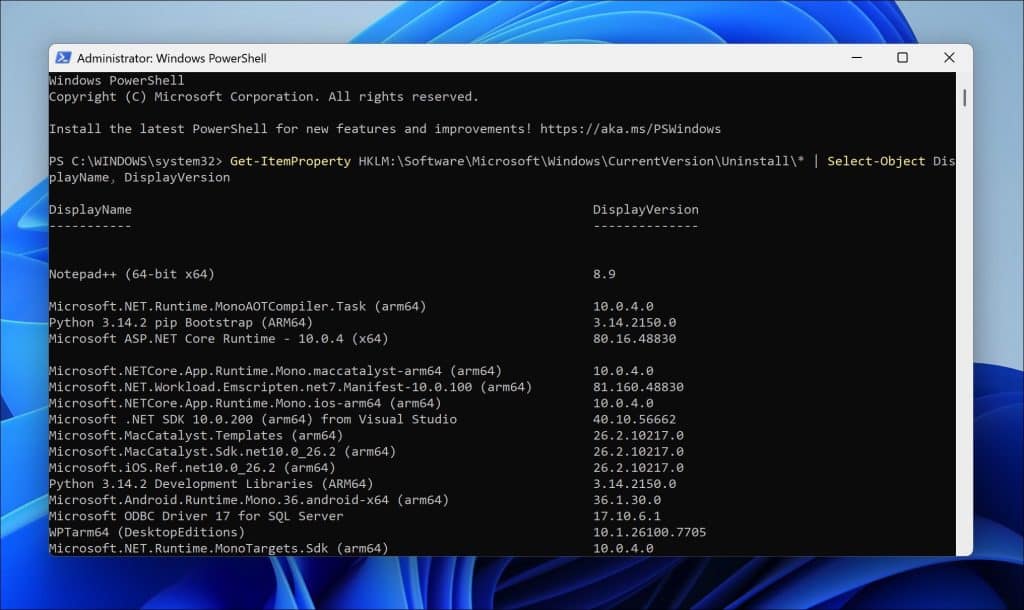
Task: Open the aka.ms/PSWindows link
Action: tap(630, 129)
